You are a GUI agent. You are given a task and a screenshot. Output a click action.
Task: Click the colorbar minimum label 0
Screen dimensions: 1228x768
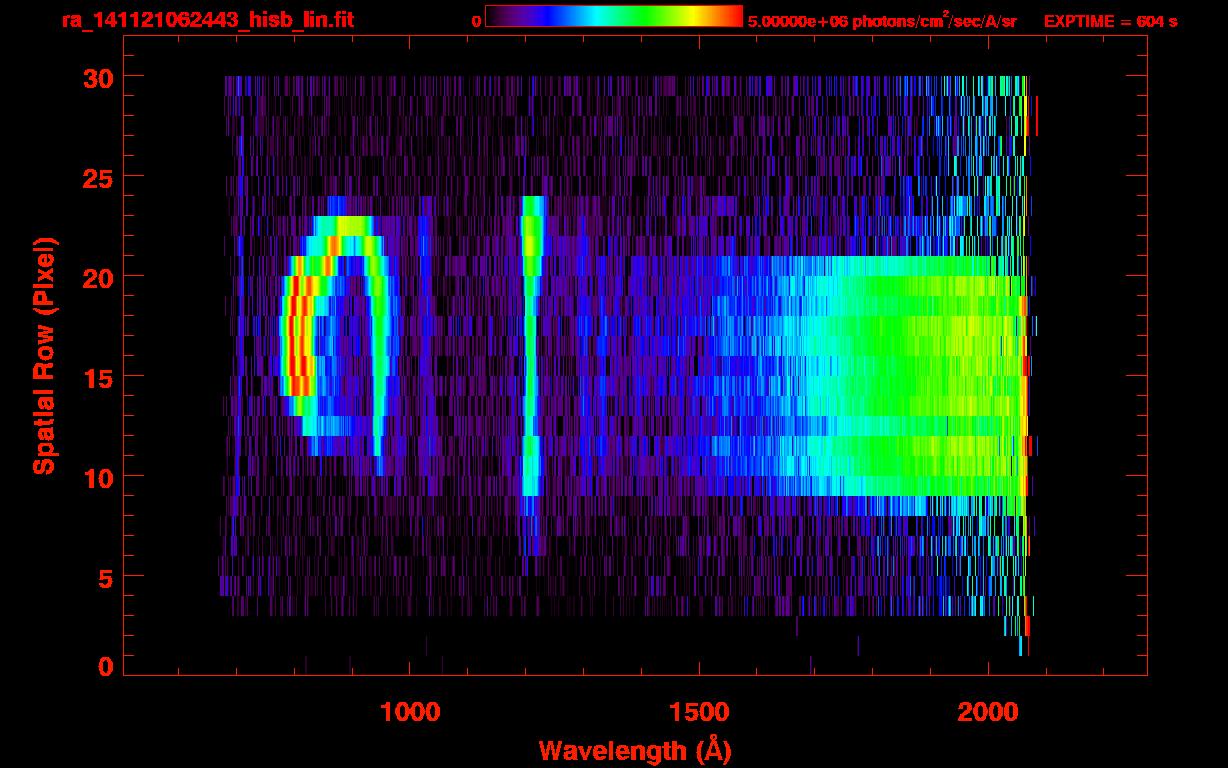pyautogui.click(x=477, y=21)
